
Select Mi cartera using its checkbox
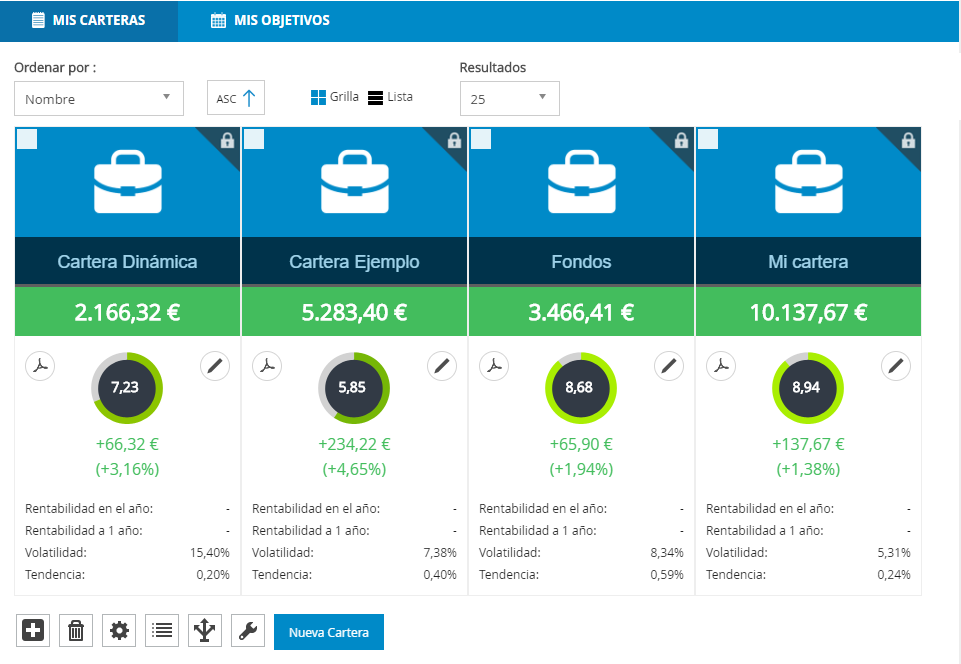(708, 140)
